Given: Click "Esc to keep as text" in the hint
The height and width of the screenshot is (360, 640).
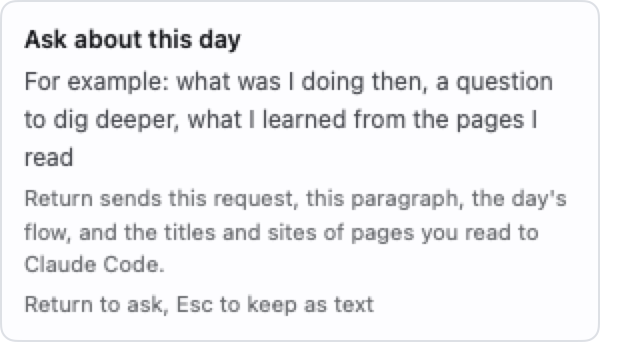Looking at the screenshot, I should point(275,304).
